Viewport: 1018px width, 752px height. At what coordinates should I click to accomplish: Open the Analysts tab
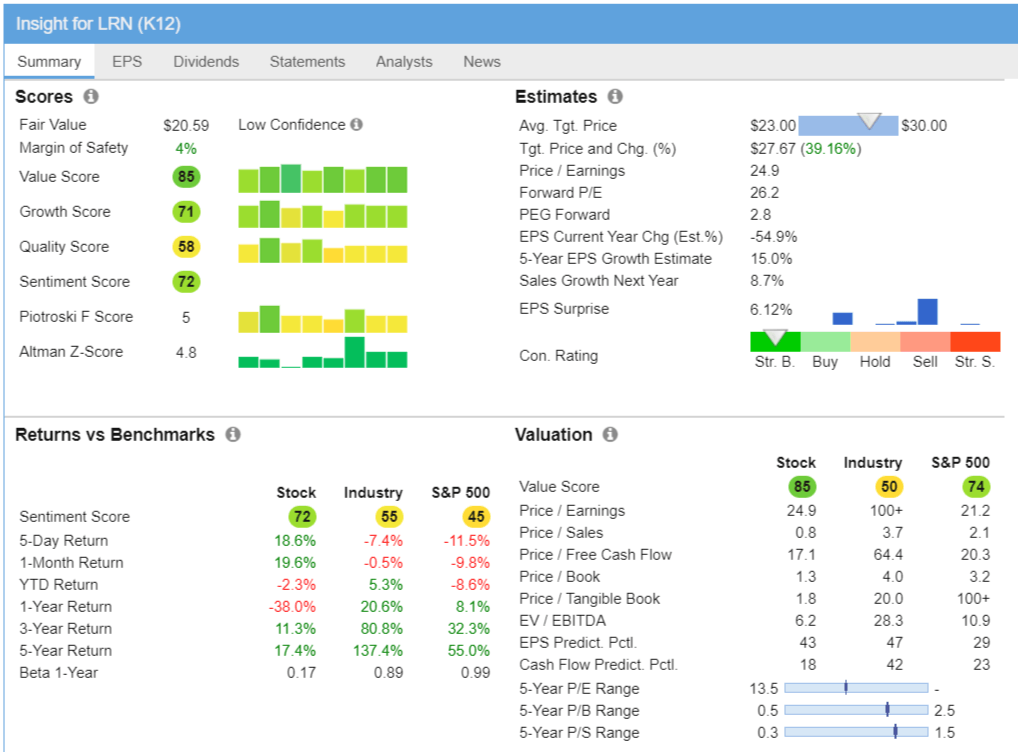coord(404,62)
